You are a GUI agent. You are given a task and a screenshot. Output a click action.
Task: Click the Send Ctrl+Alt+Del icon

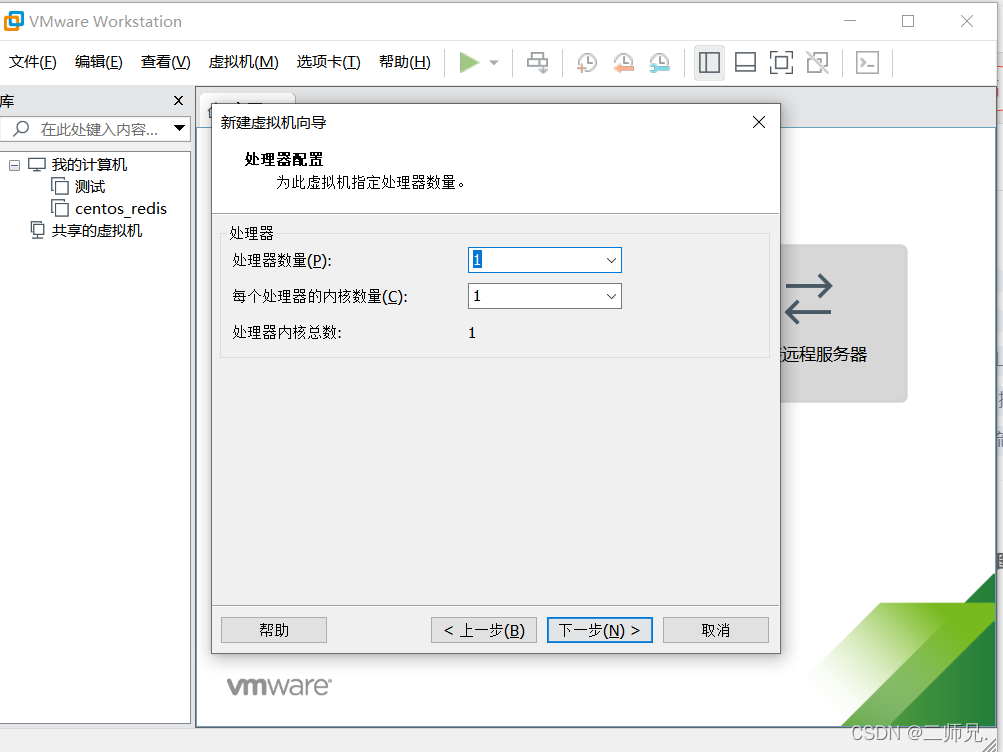click(537, 62)
